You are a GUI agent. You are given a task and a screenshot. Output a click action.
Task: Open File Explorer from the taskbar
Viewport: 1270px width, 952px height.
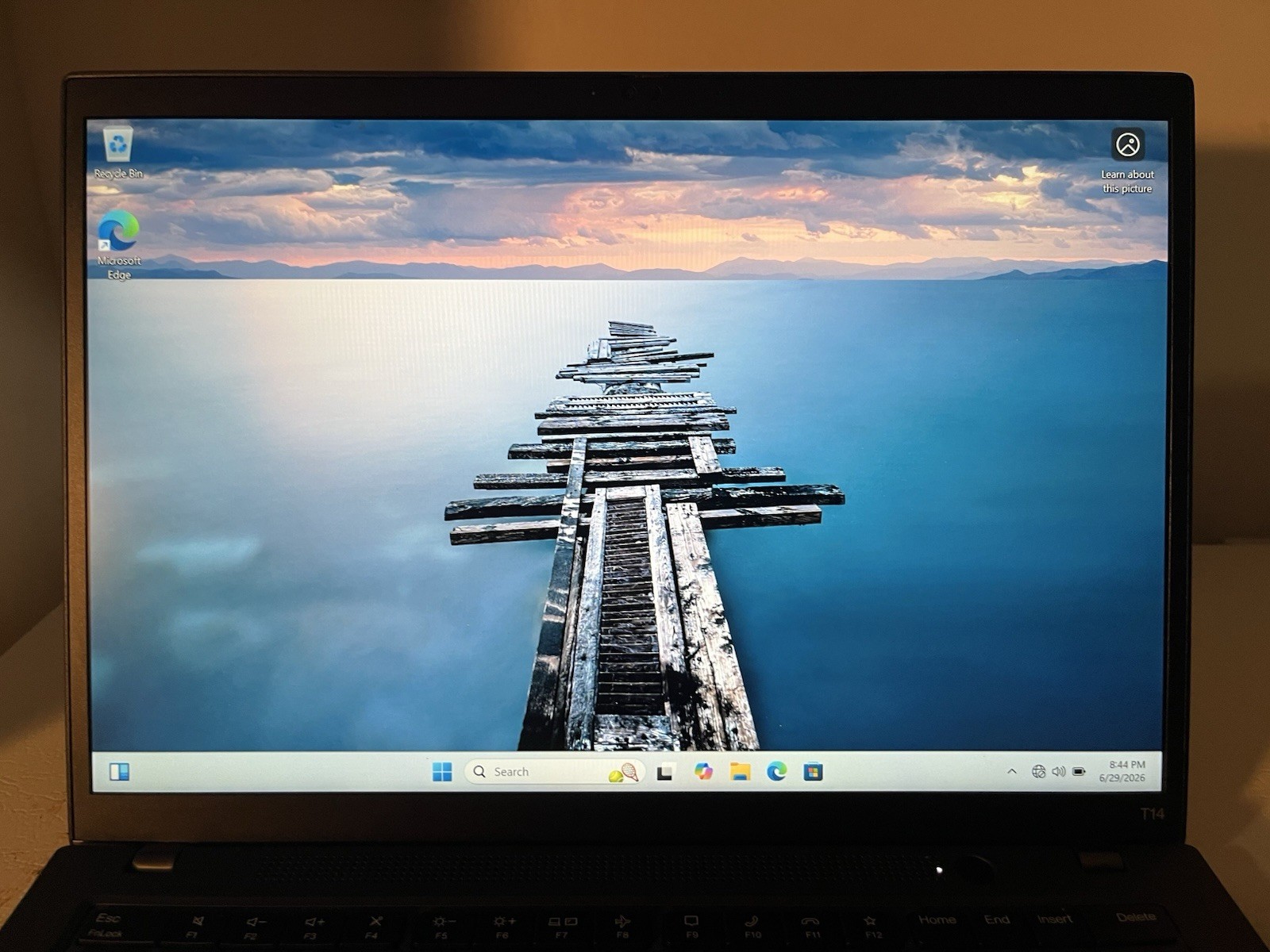[x=741, y=772]
